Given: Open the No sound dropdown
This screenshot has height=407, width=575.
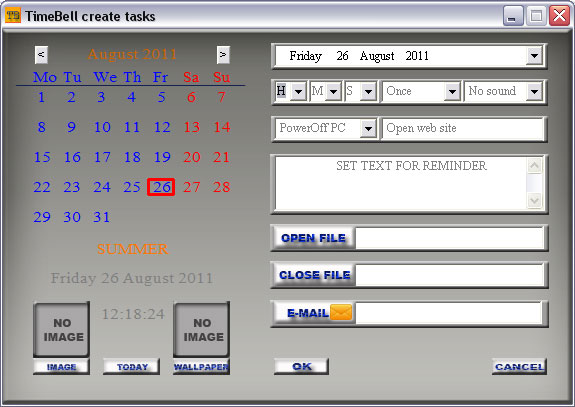Looking at the screenshot, I should coord(534,91).
